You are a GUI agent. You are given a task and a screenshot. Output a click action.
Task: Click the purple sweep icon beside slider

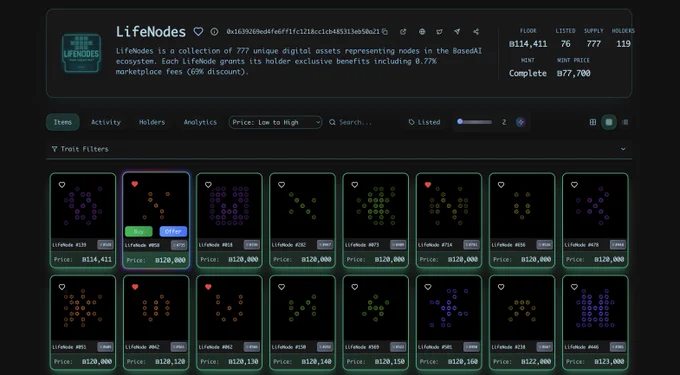point(521,122)
